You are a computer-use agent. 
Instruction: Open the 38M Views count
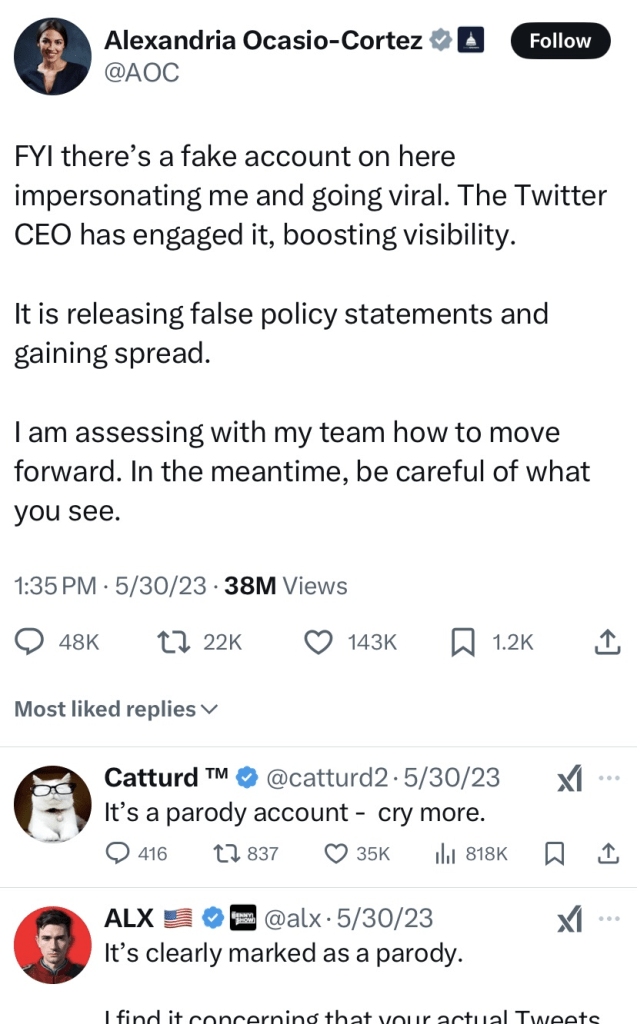pos(286,586)
